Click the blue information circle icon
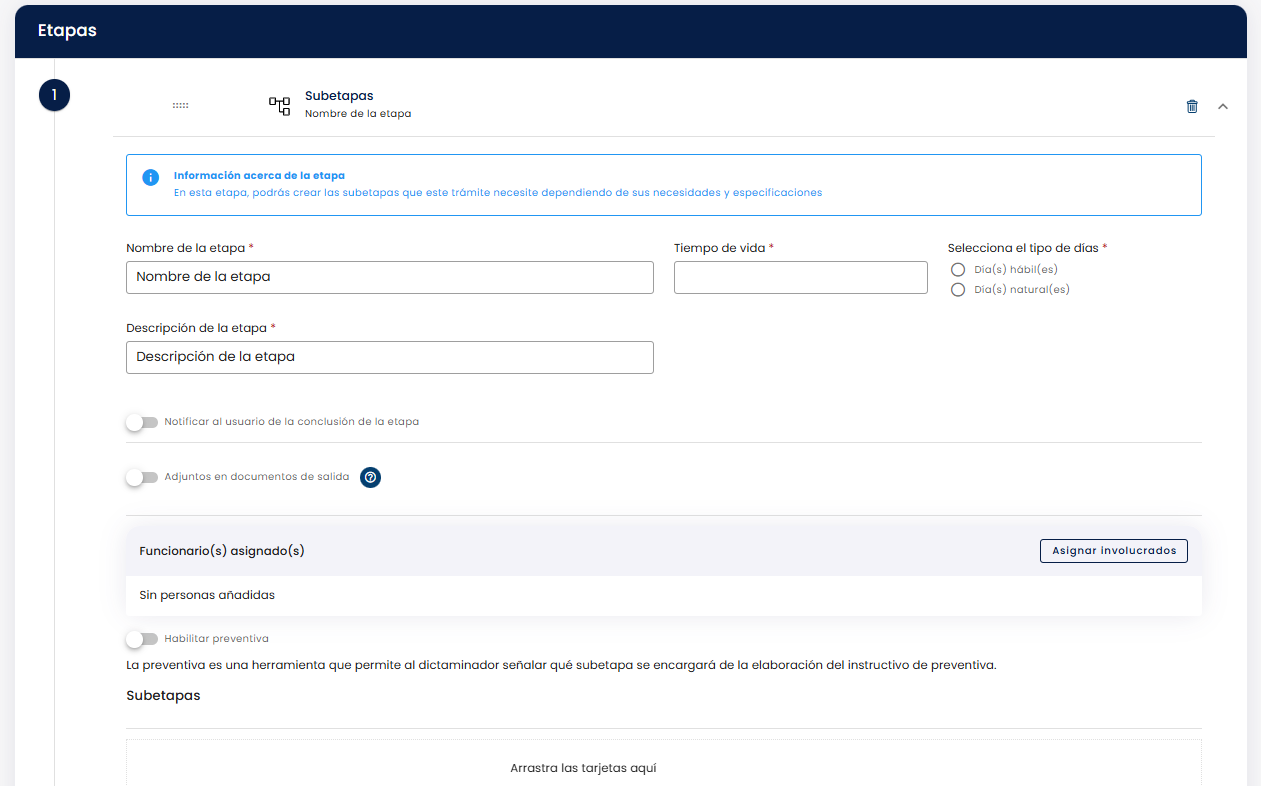Screen dimensions: 1261x786 click(x=150, y=177)
